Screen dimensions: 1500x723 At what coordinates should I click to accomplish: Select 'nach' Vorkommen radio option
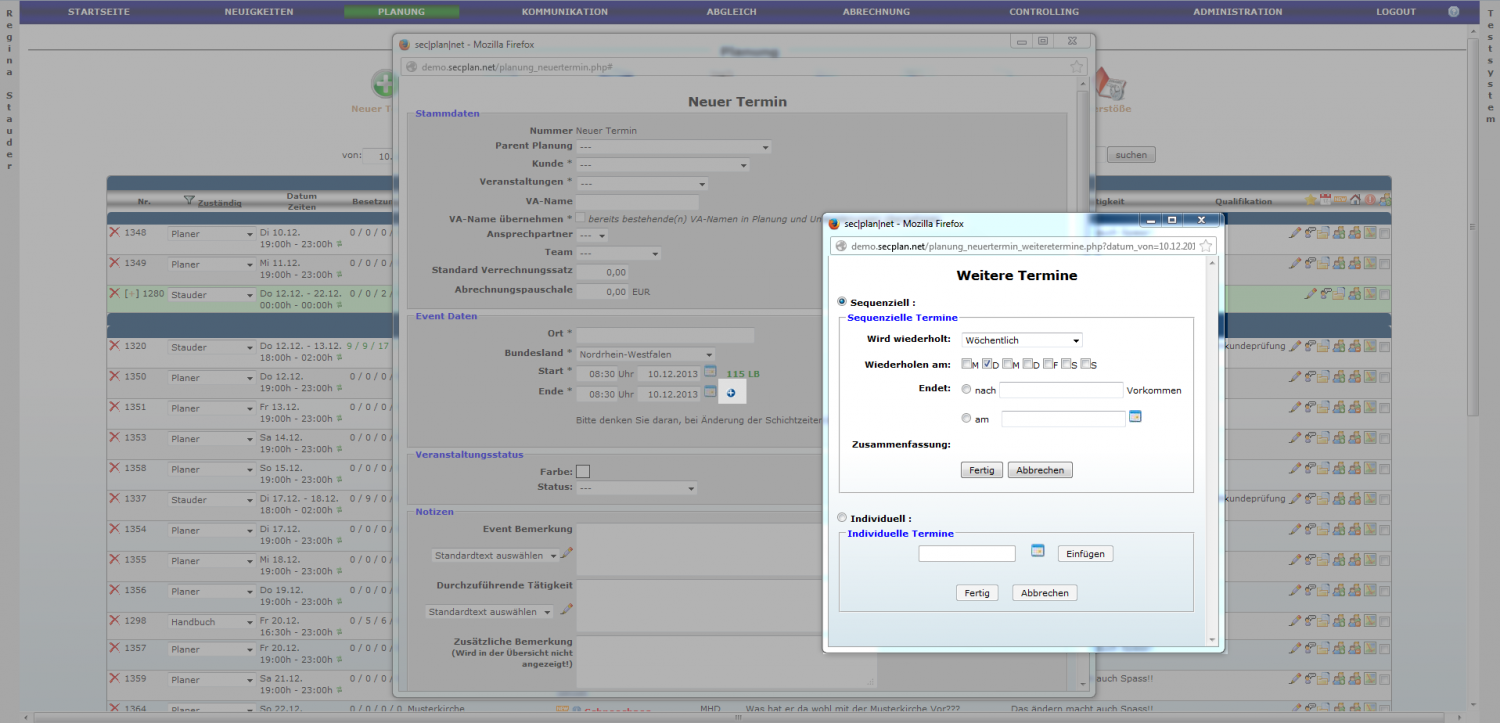pyautogui.click(x=966, y=389)
